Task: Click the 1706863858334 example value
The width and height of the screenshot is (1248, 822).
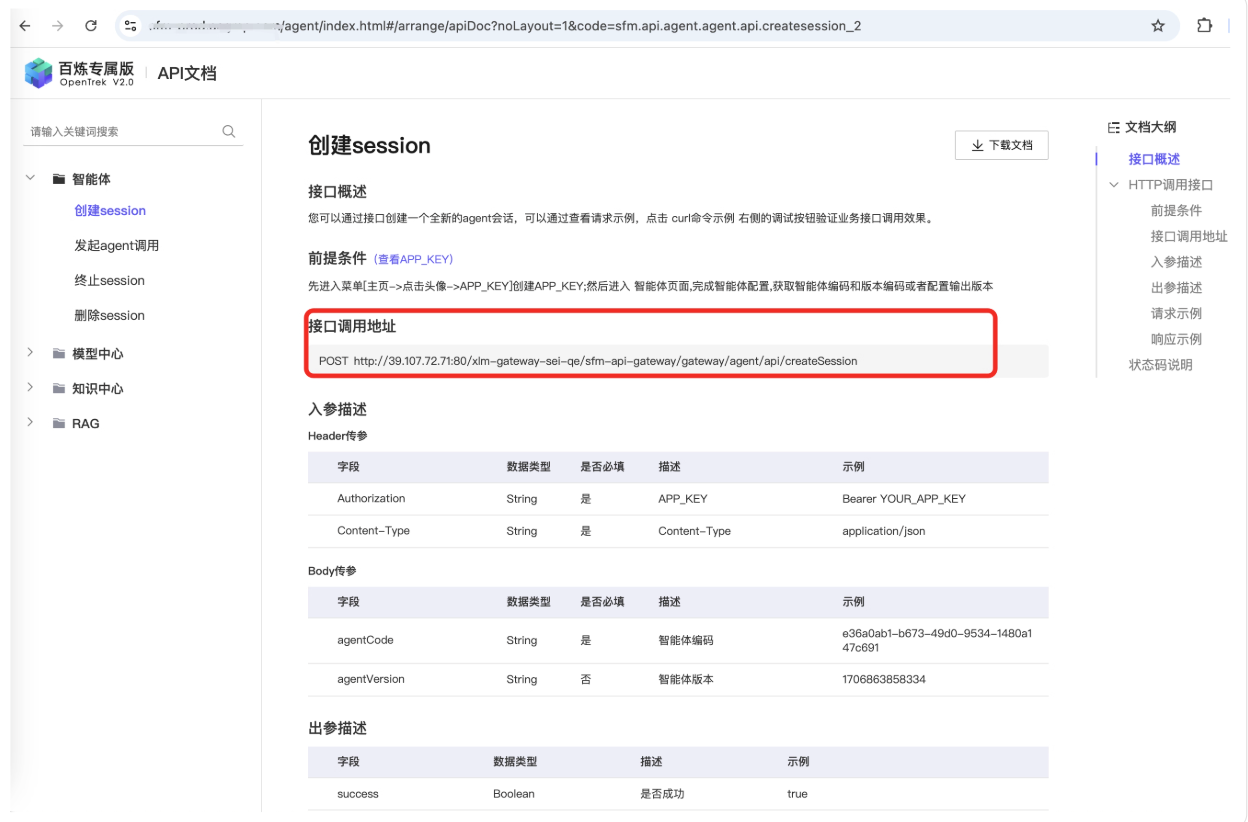Action: click(x=884, y=679)
